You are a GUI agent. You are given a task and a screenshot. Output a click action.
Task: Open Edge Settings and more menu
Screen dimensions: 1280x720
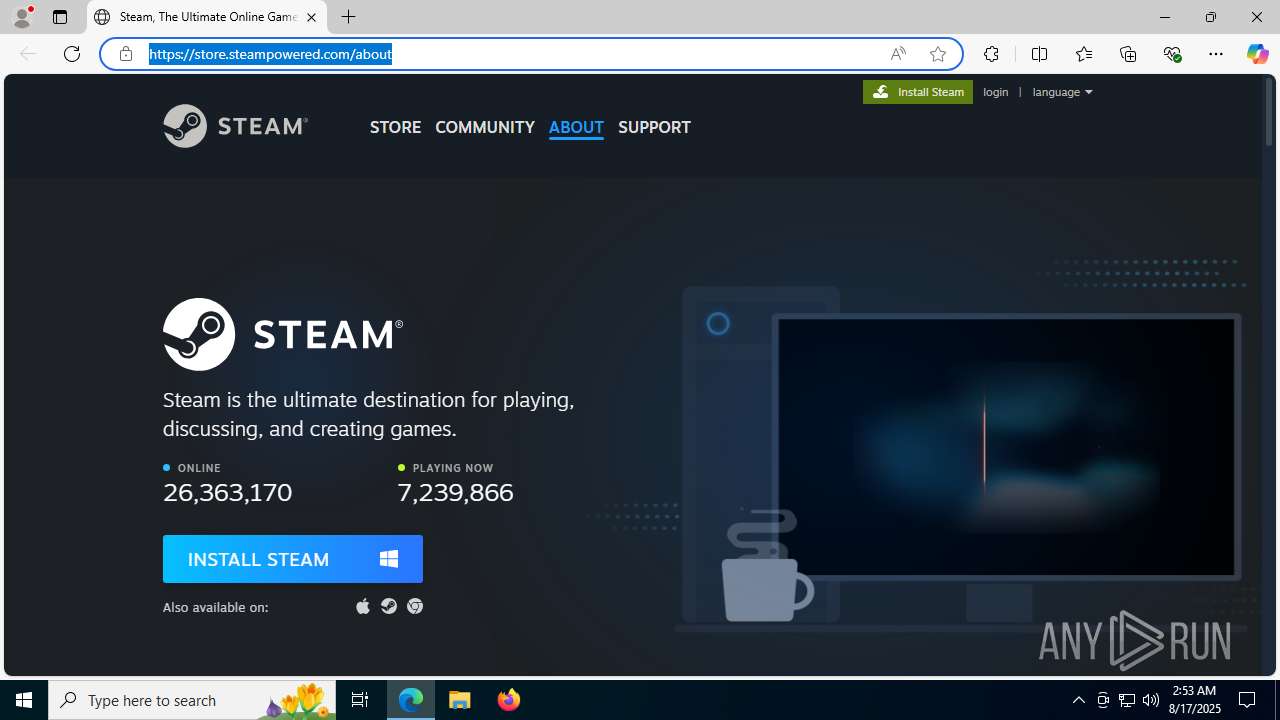[1216, 54]
